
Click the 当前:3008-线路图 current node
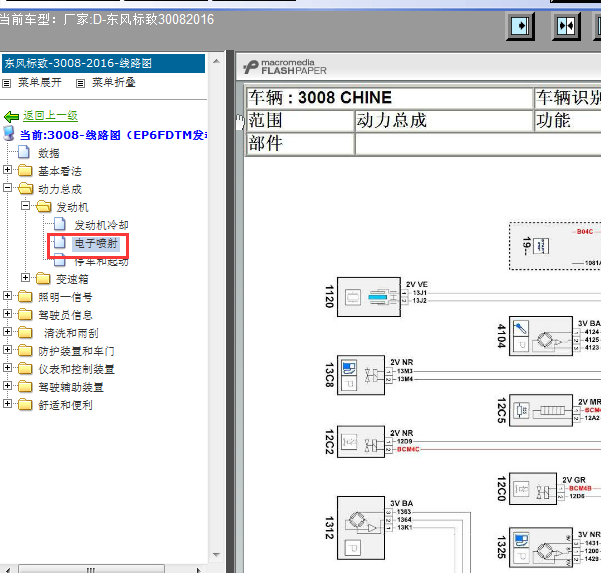click(x=113, y=135)
